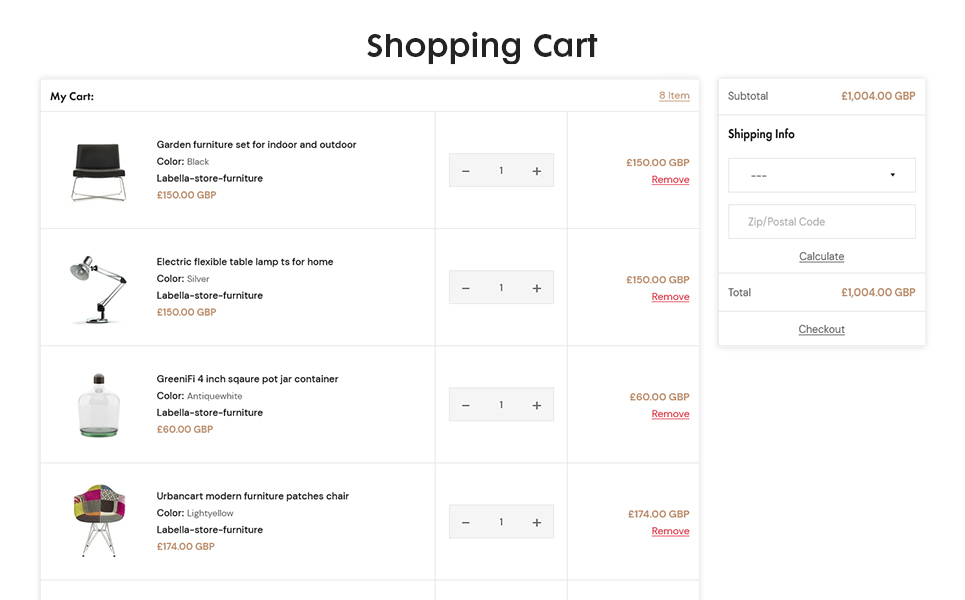Increase quantity of Garden furniture set
The image size is (965, 600).
[x=537, y=171]
